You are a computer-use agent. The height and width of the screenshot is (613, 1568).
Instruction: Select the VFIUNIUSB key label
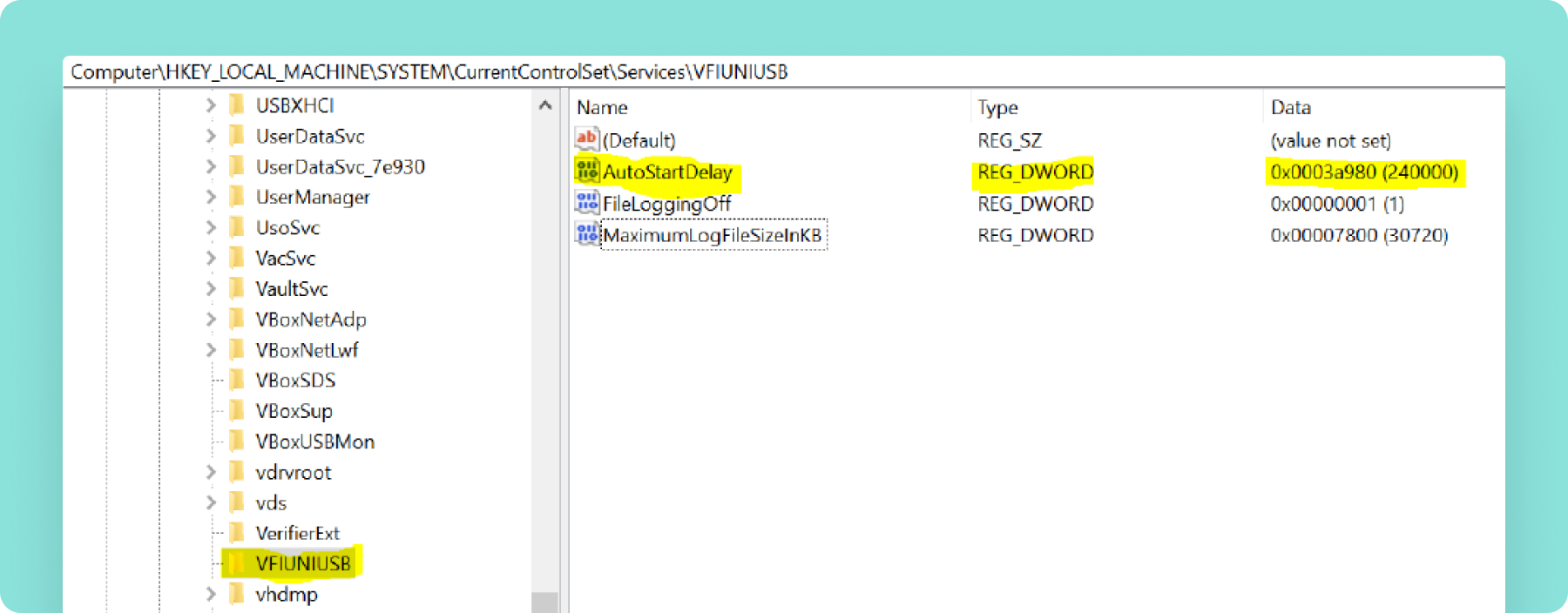[x=303, y=563]
